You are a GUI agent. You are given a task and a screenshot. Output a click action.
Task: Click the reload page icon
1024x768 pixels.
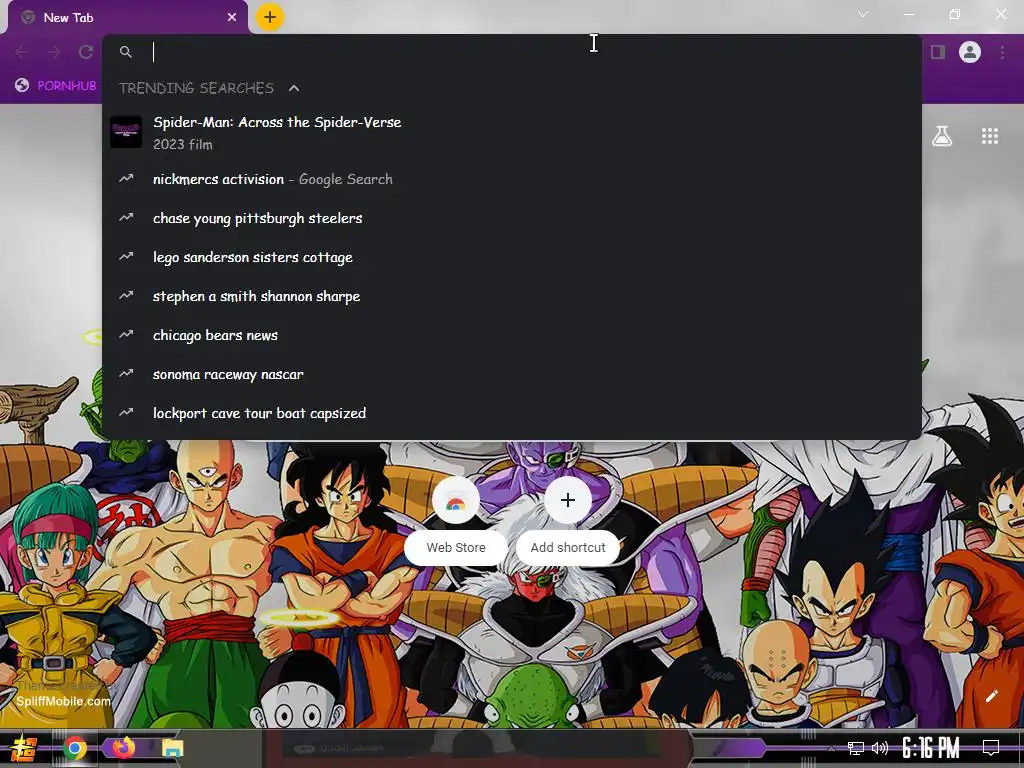click(x=86, y=52)
